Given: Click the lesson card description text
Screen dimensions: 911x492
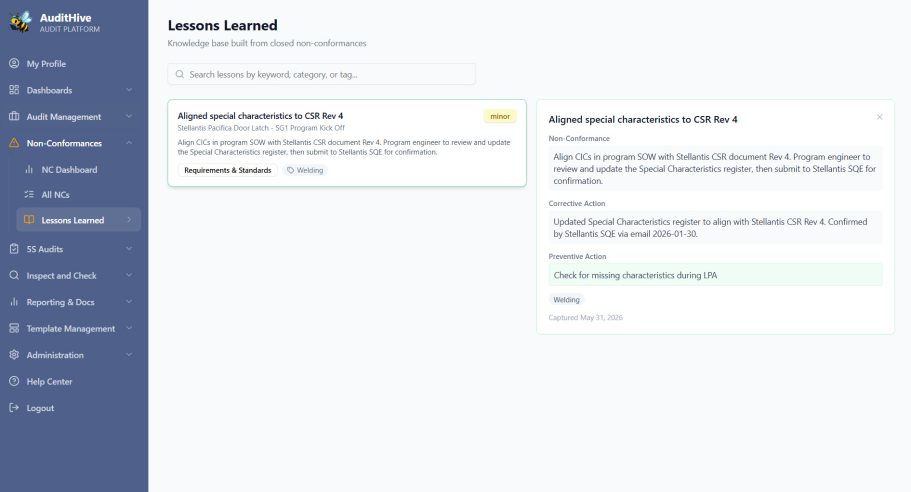Looking at the screenshot, I should pyautogui.click(x=344, y=147).
